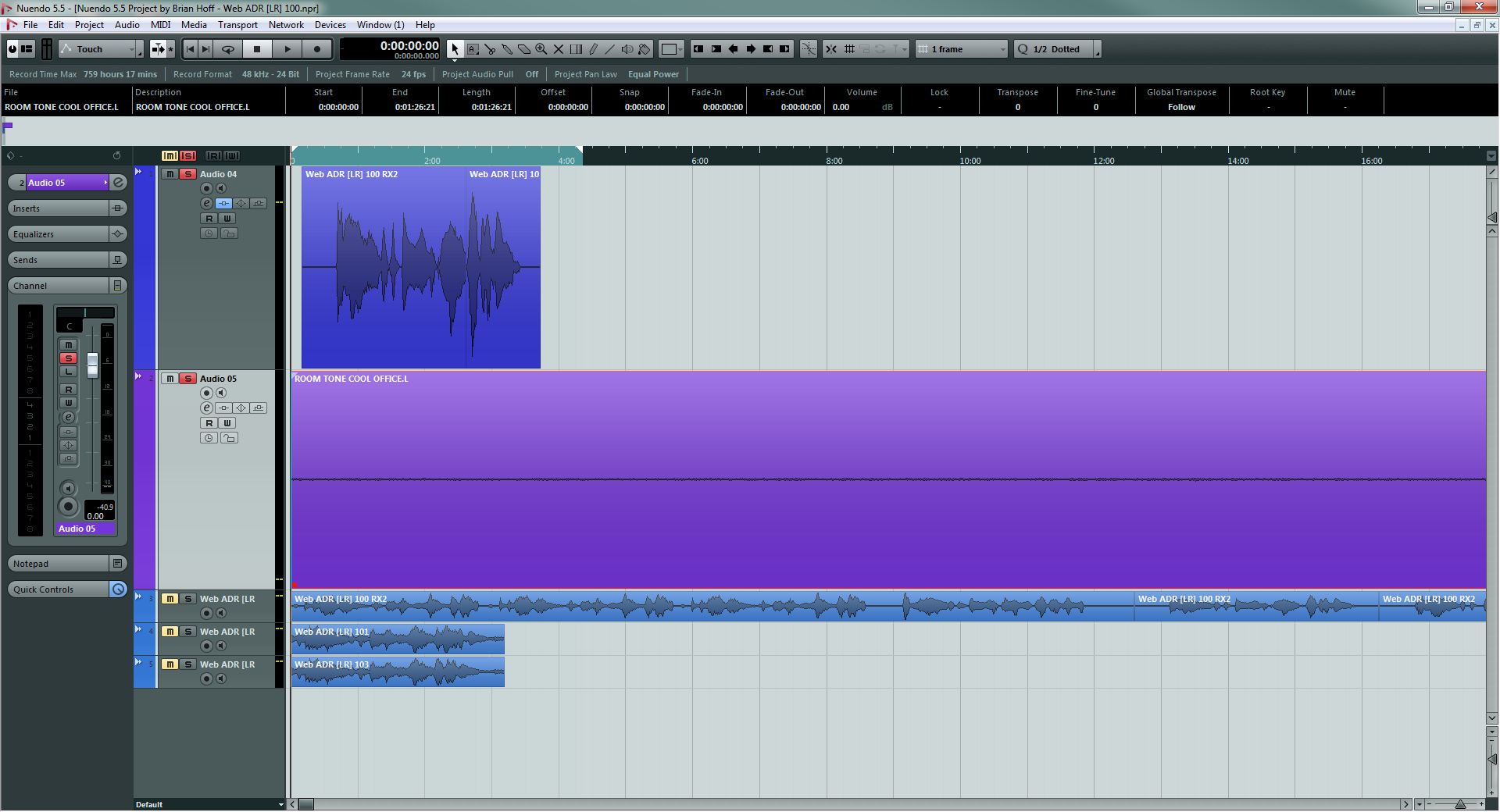Click Go to Previous Marker transport button
This screenshot has height=812, width=1500.
190,49
